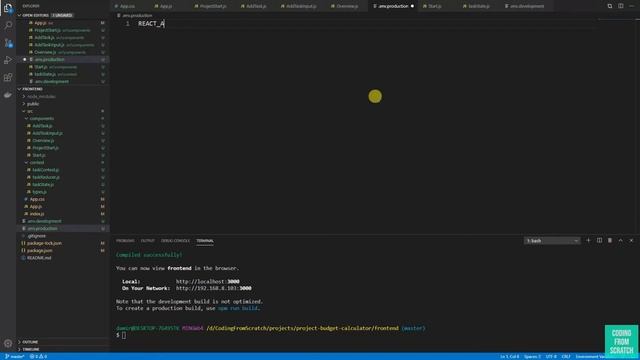The width and height of the screenshot is (640, 360).
Task: Open package.json in the file tree
Action: [40, 251]
